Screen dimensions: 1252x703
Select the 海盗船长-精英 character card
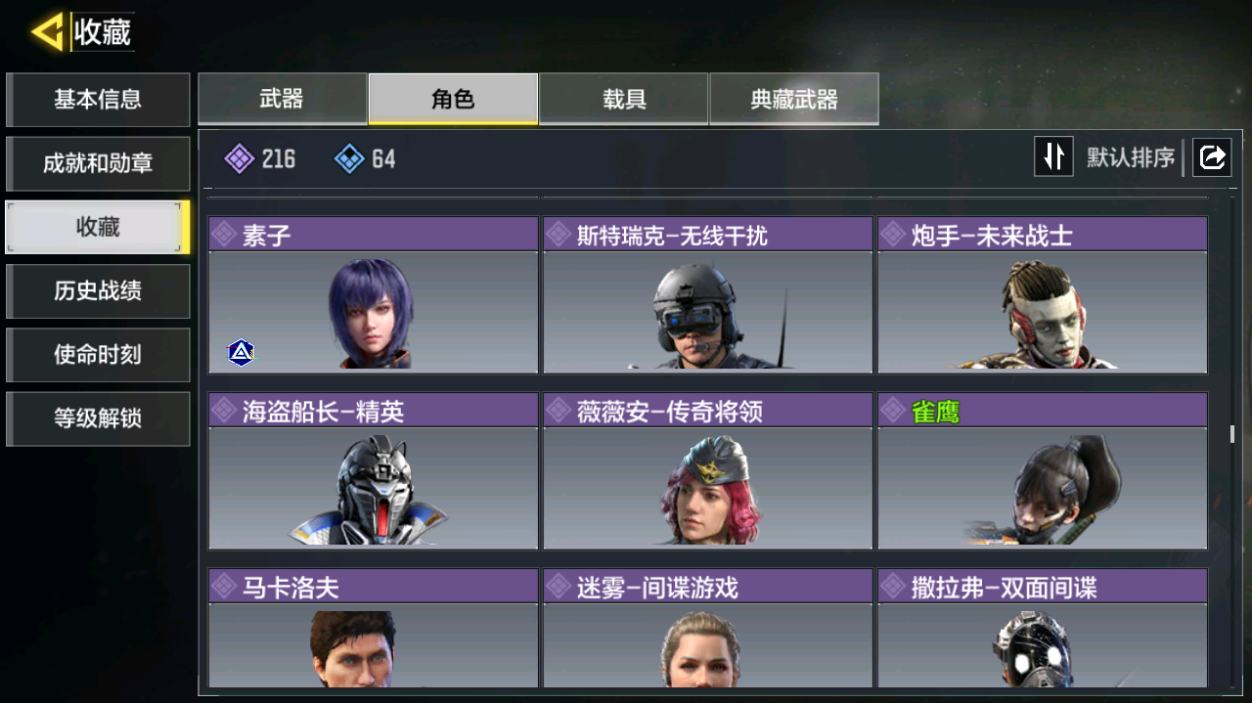[373, 471]
